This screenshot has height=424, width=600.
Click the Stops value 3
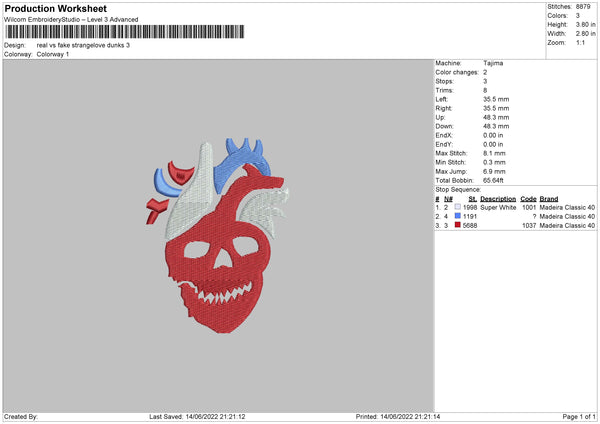[x=485, y=81]
